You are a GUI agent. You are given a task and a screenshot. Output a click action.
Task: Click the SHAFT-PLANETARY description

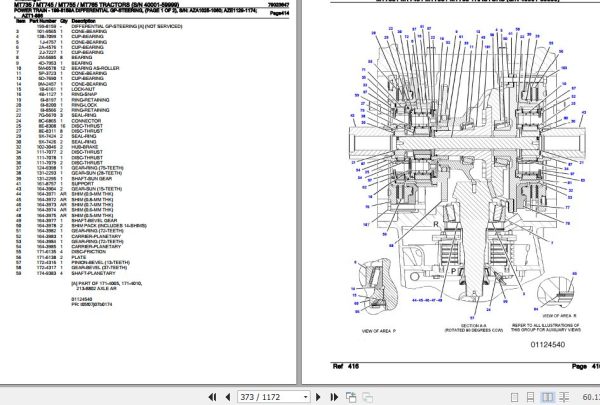(x=93, y=273)
